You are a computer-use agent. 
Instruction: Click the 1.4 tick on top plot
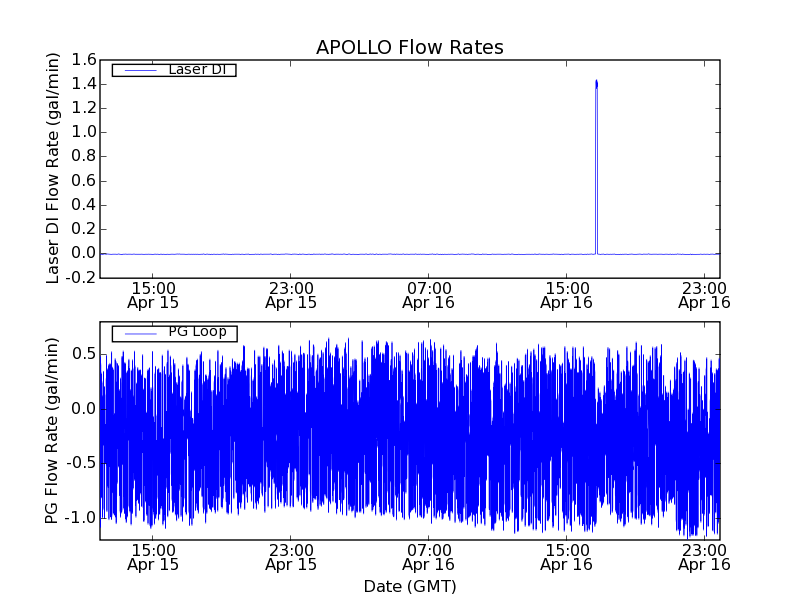point(83,84)
